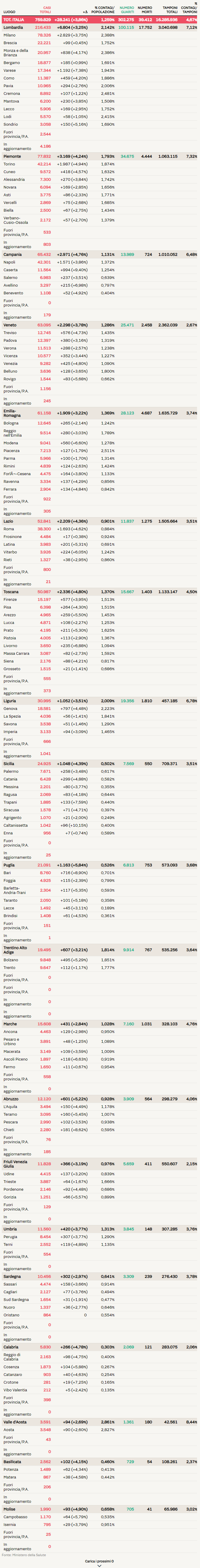
Task: Sort by NUMERO MORTI column header
Action: 145,10
